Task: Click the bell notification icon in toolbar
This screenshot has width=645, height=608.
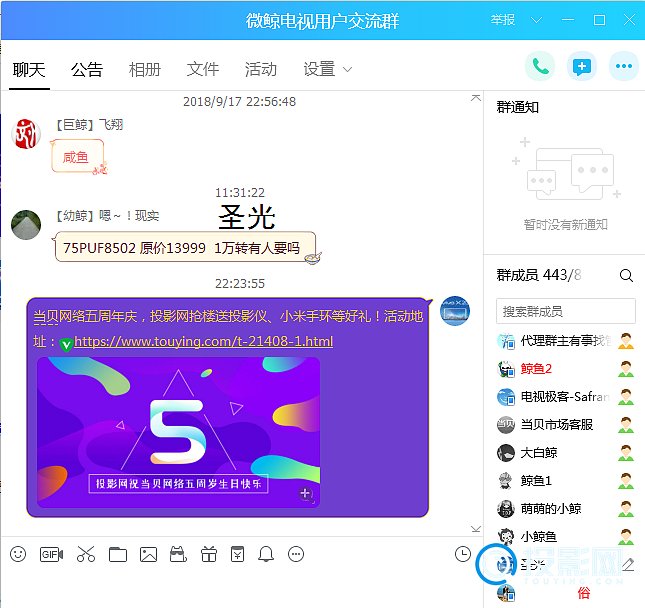Action: click(266, 554)
